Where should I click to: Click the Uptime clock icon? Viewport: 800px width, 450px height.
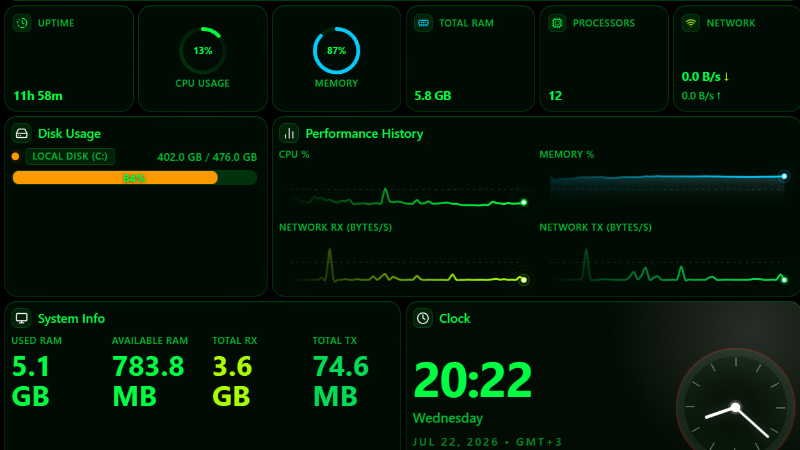tap(22, 23)
